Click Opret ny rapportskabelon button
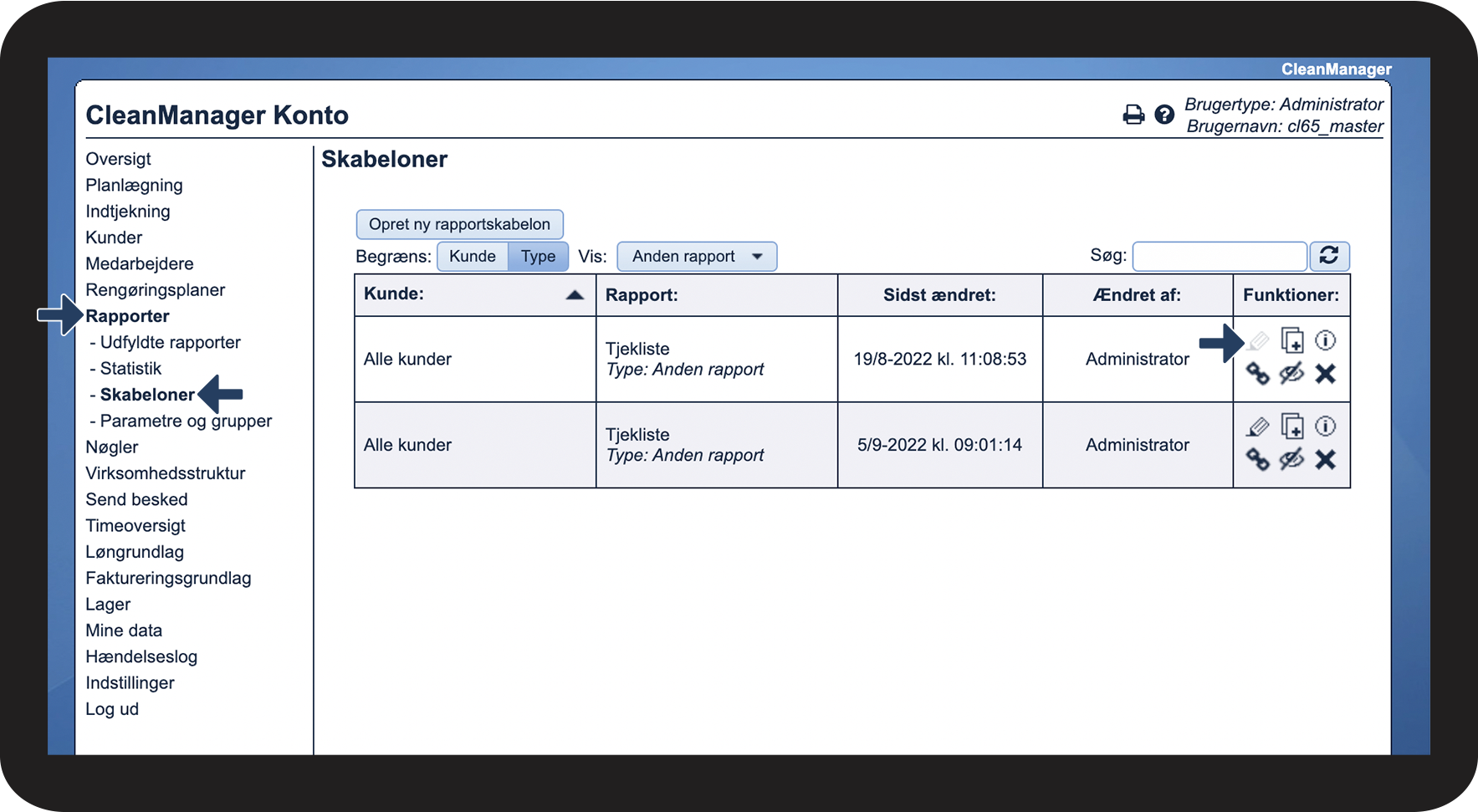The image size is (1478, 812). 459,224
